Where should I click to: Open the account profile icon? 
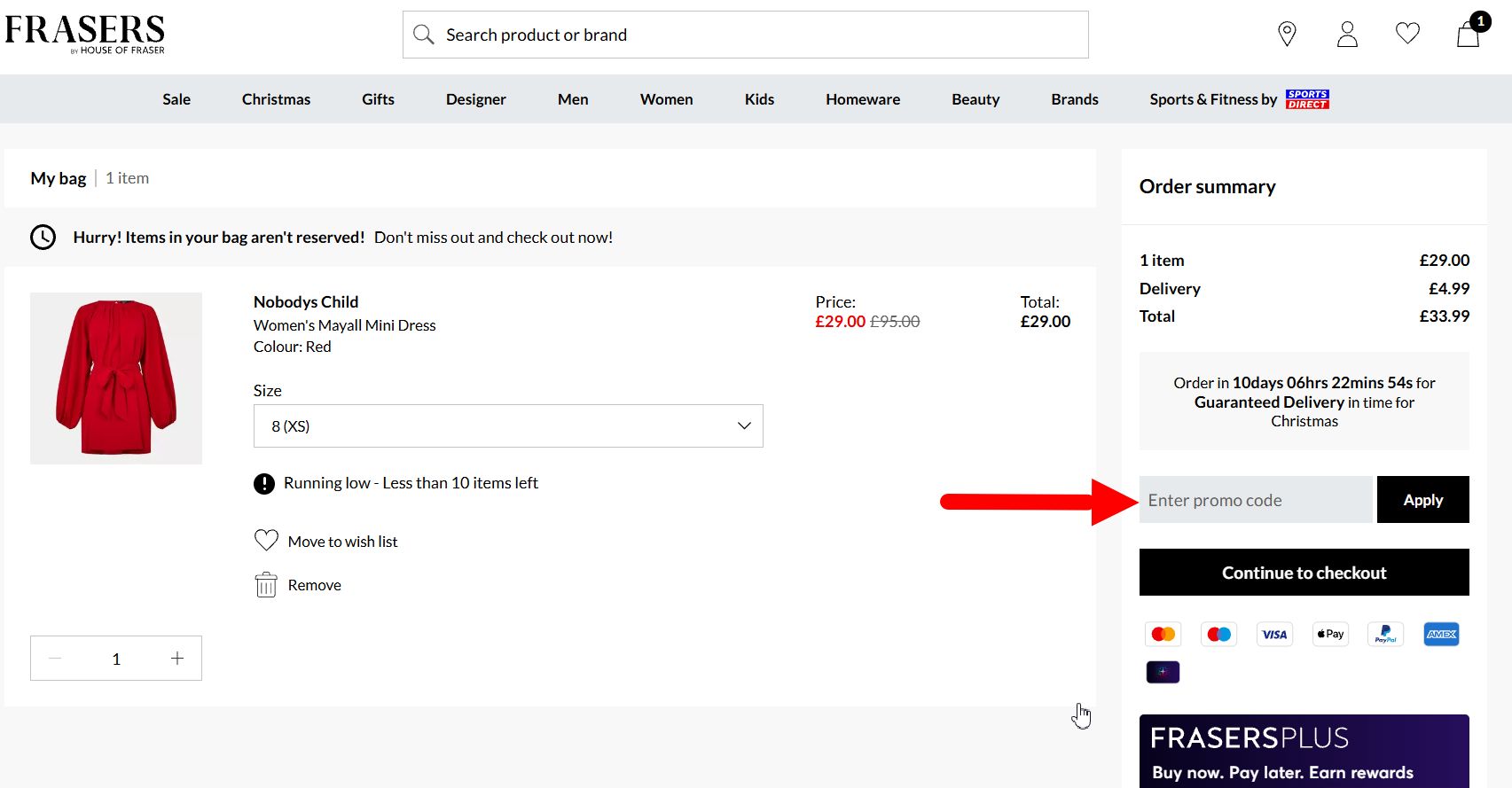pyautogui.click(x=1347, y=34)
